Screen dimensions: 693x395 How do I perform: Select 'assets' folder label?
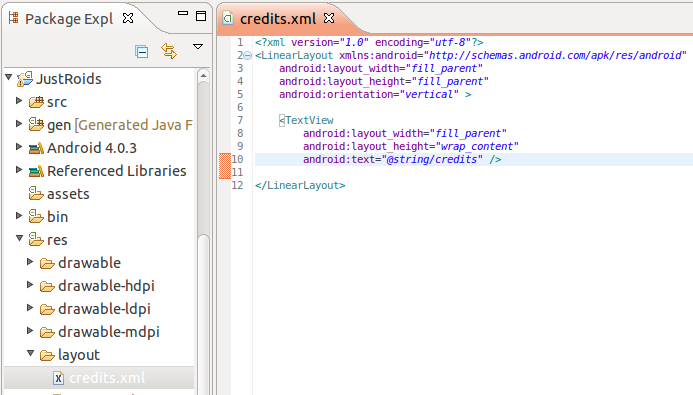coord(68,194)
